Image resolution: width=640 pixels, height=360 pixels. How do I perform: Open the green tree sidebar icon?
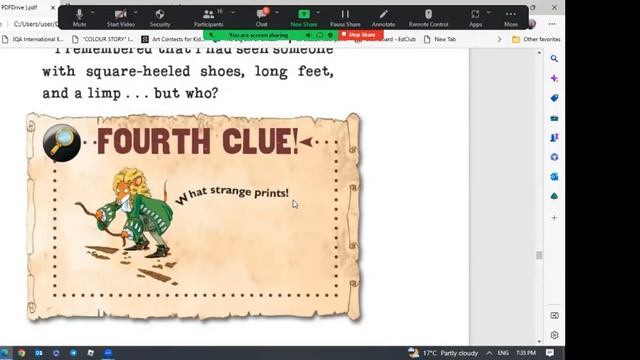[x=554, y=196]
